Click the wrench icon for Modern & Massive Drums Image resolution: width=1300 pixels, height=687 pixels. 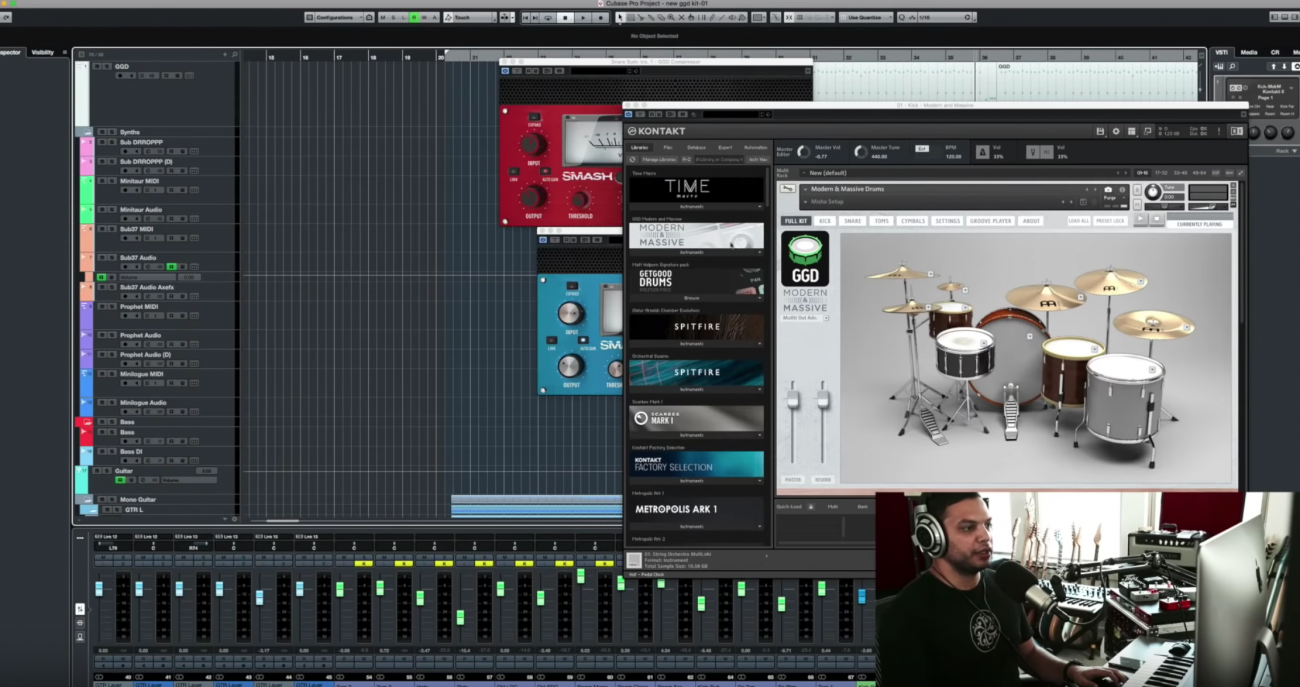788,189
